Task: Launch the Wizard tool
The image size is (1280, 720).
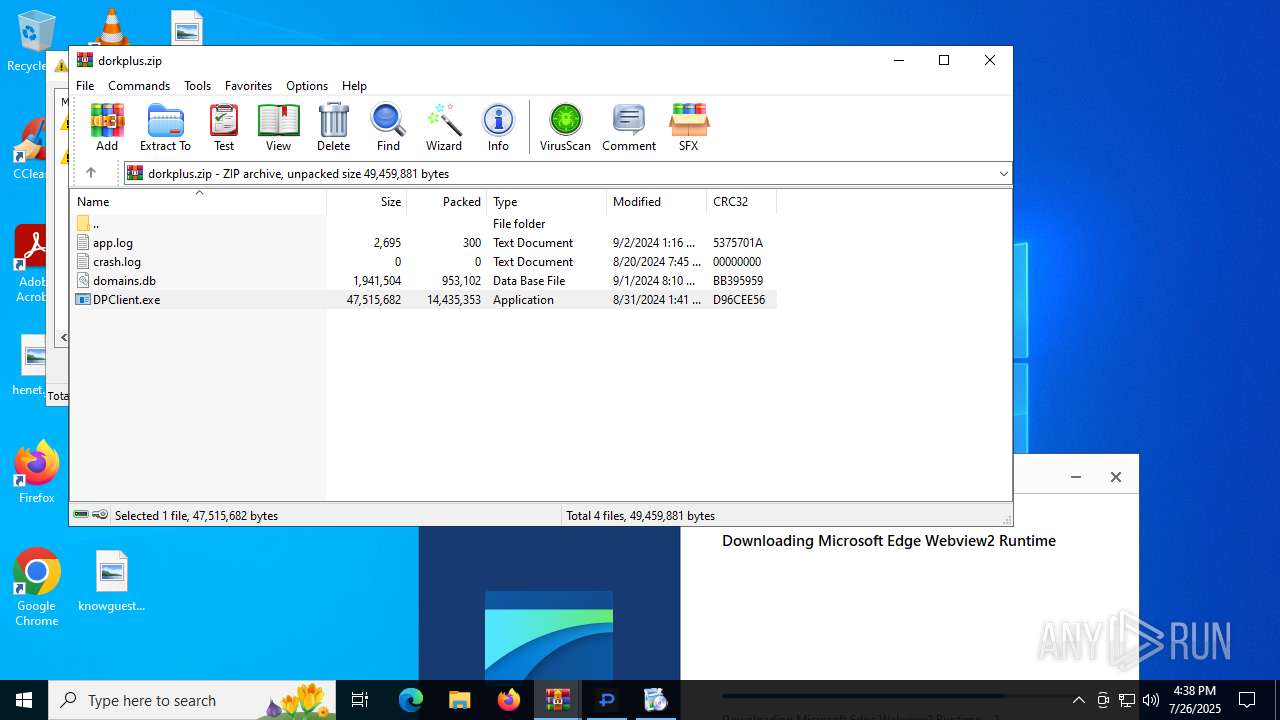Action: point(444,127)
